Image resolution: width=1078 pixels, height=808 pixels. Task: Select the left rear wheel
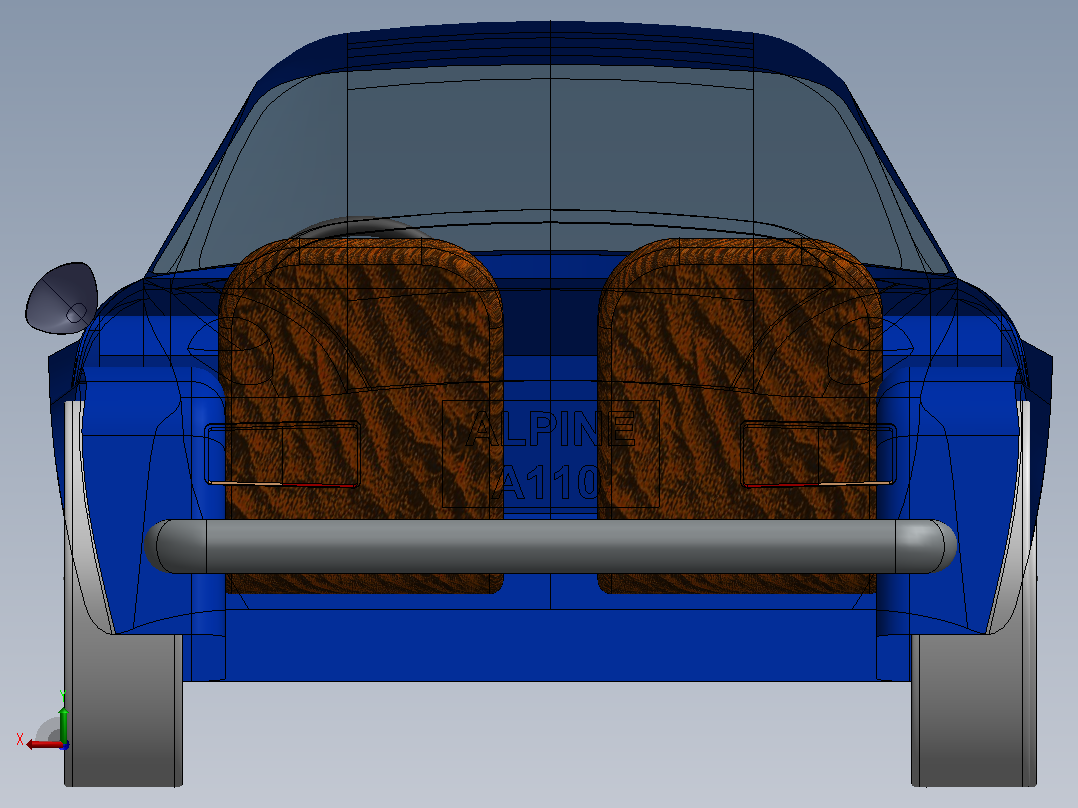124,708
